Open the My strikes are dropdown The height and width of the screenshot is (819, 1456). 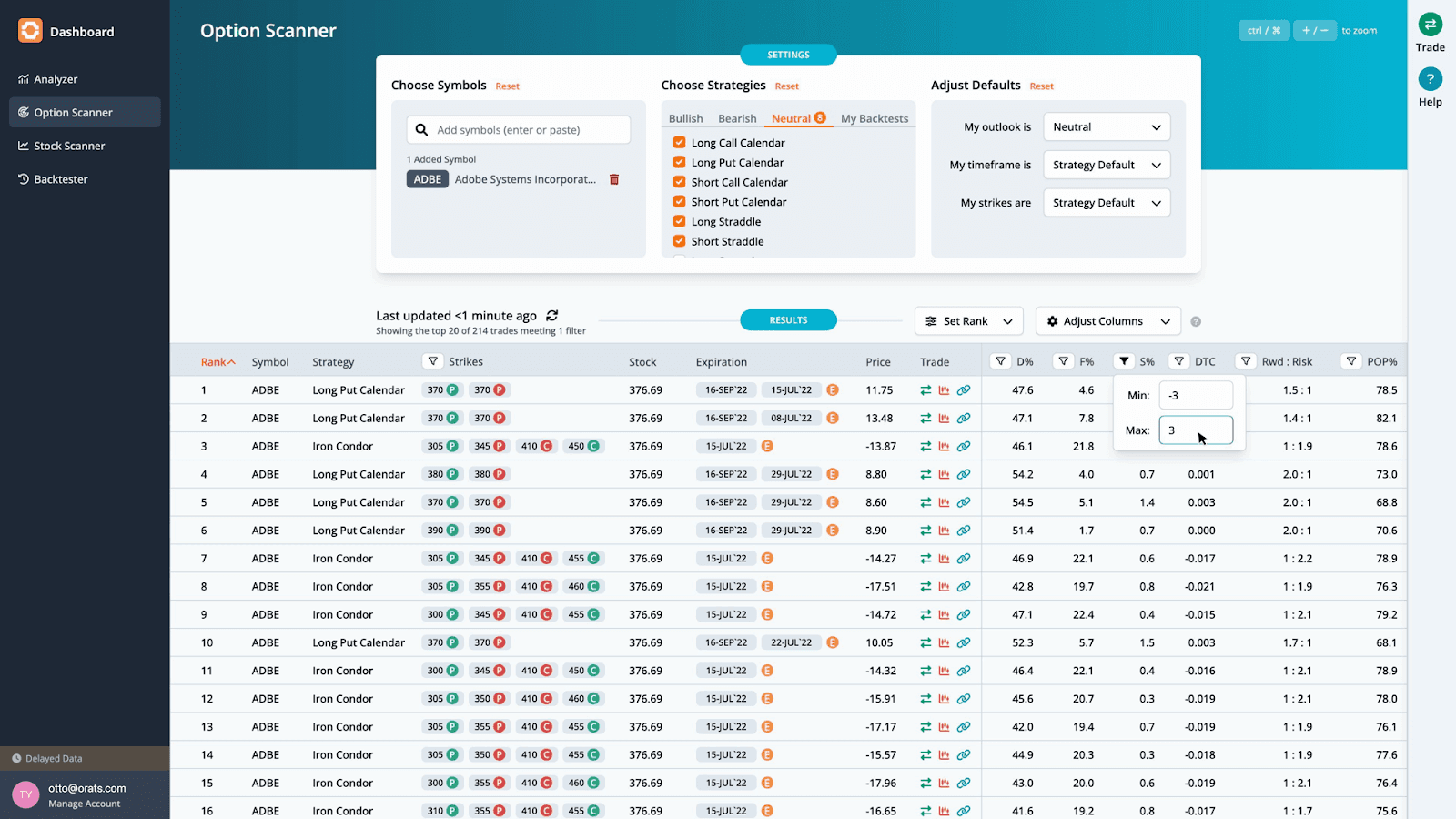click(1107, 203)
